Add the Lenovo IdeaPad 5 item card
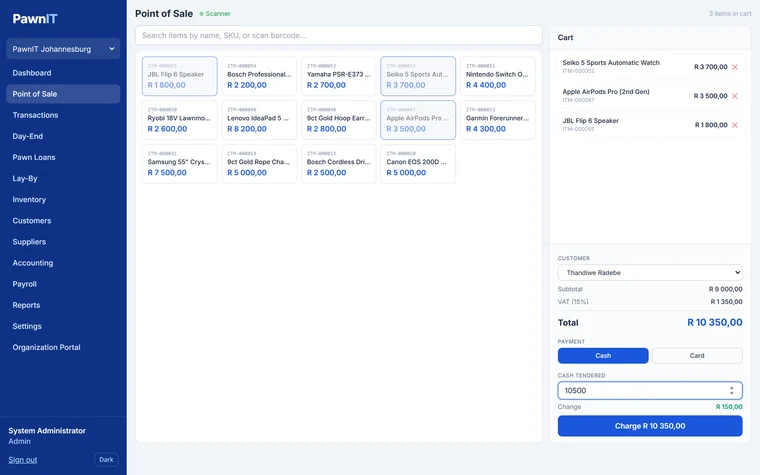 [x=259, y=120]
